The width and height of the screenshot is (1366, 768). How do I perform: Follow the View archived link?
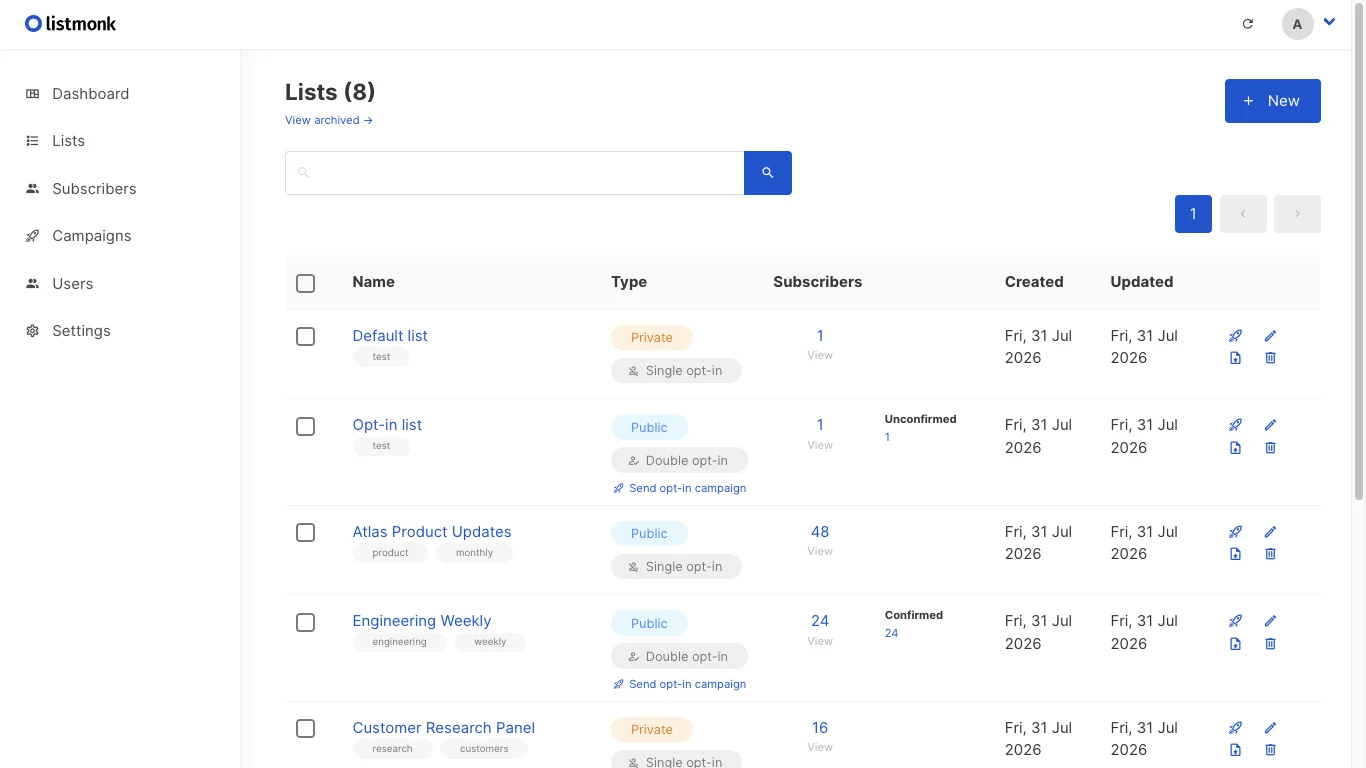[x=329, y=120]
